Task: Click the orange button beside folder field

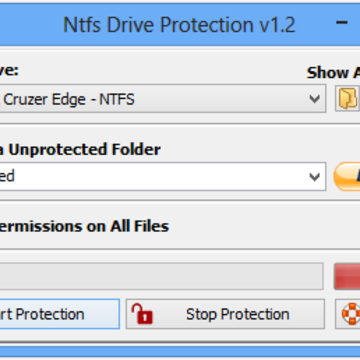Action: (x=347, y=176)
